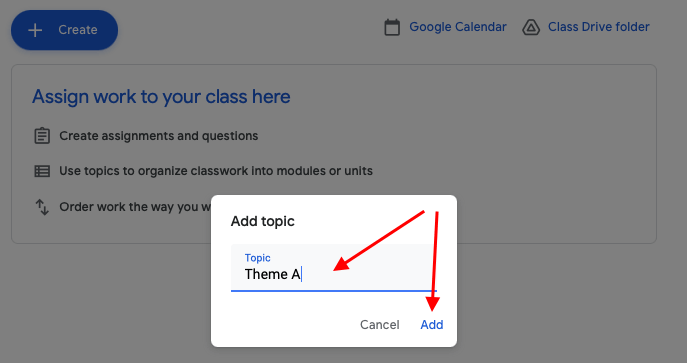Click the Create button label
This screenshot has width=687, height=363.
click(78, 30)
